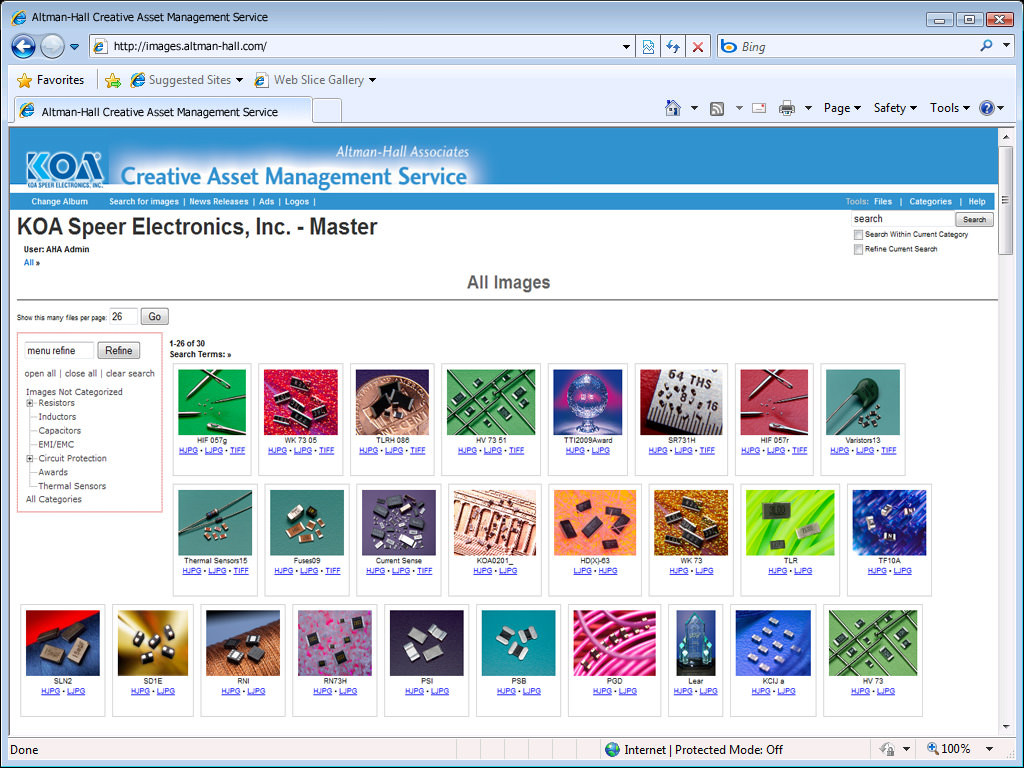Image resolution: width=1024 pixels, height=768 pixels.
Task: Download LJPG for Varistors13
Action: tap(865, 451)
